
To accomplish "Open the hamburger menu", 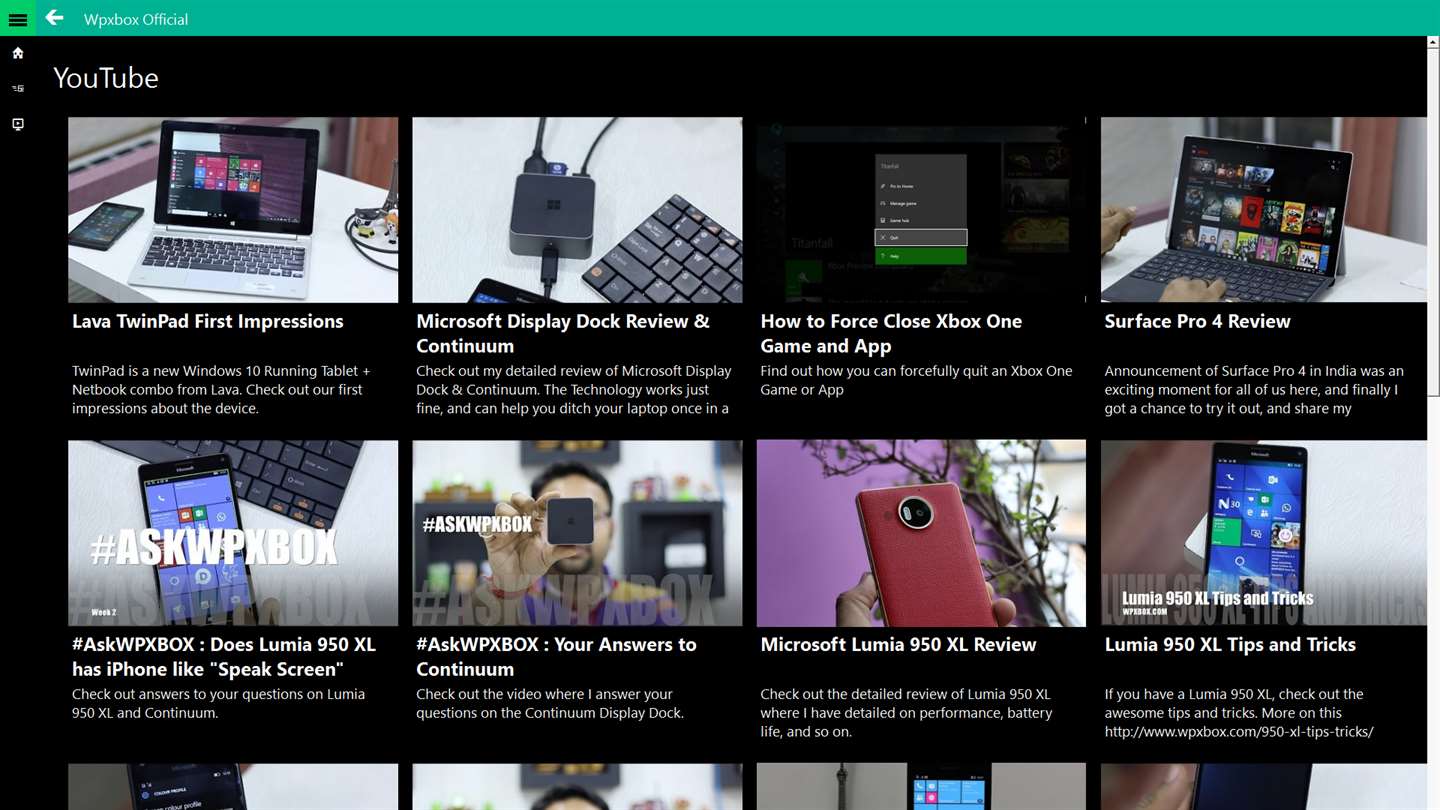I will point(18,18).
